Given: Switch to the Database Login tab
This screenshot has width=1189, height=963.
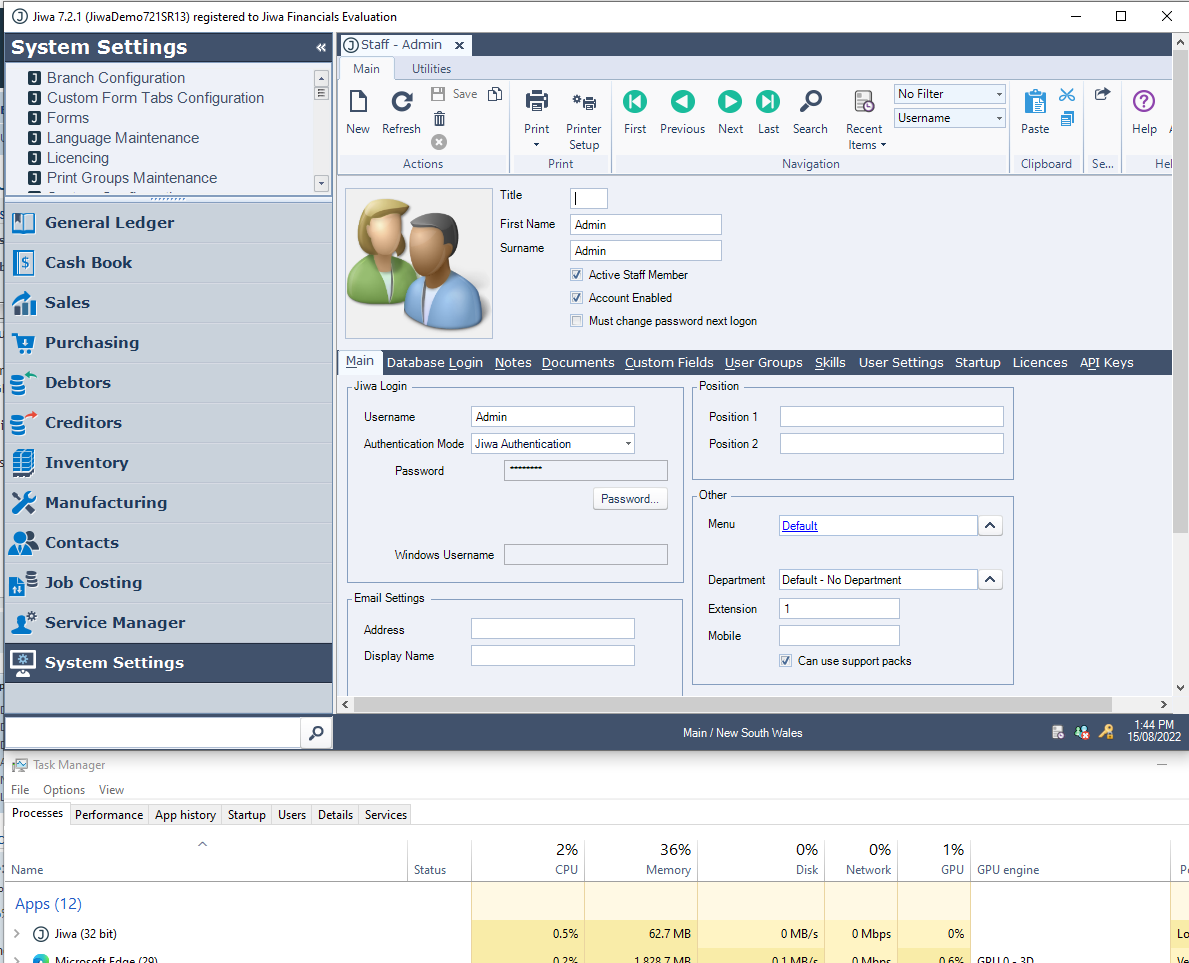Looking at the screenshot, I should point(434,363).
